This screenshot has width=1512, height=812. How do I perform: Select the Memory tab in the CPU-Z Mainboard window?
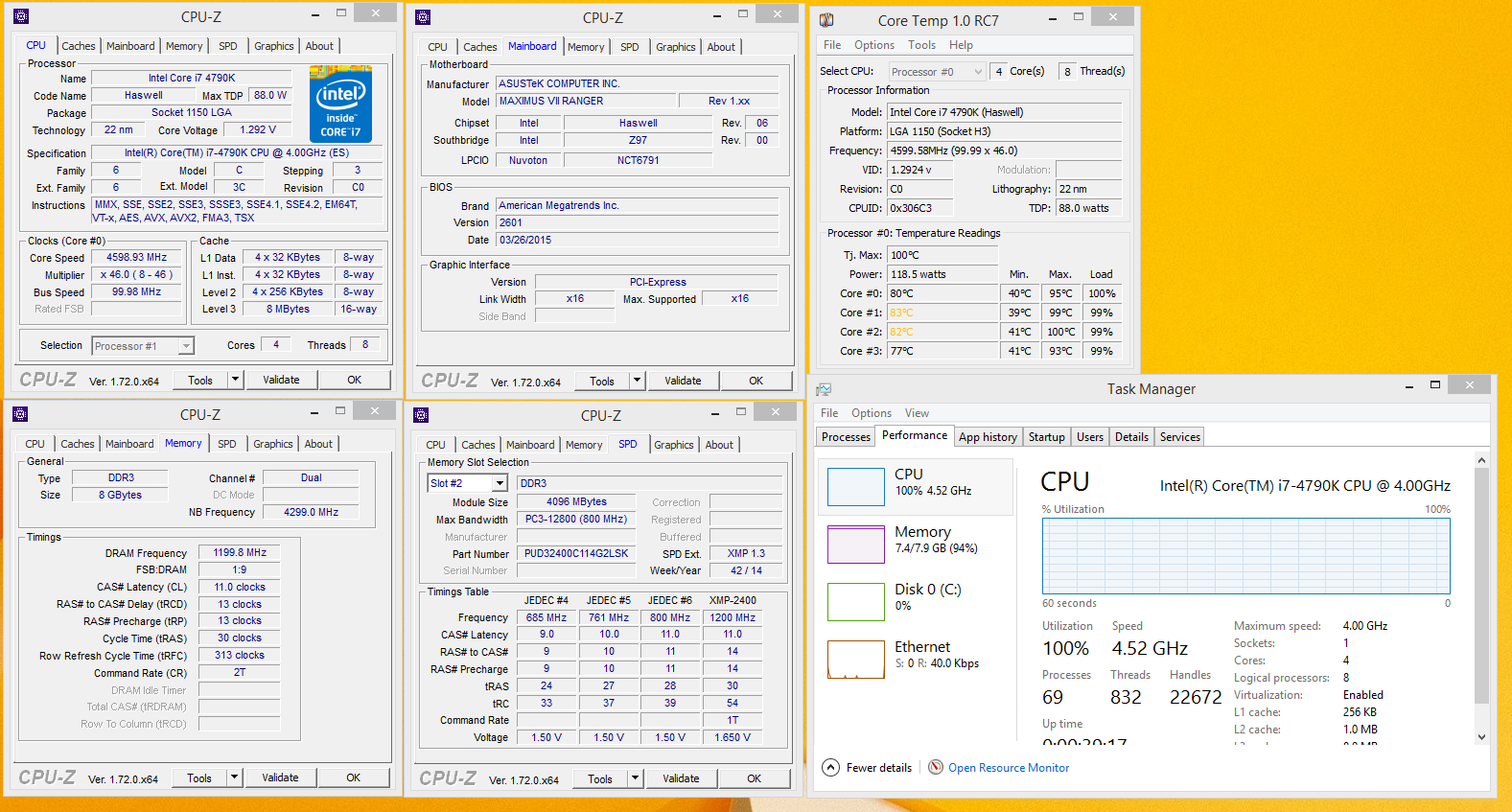tap(586, 47)
